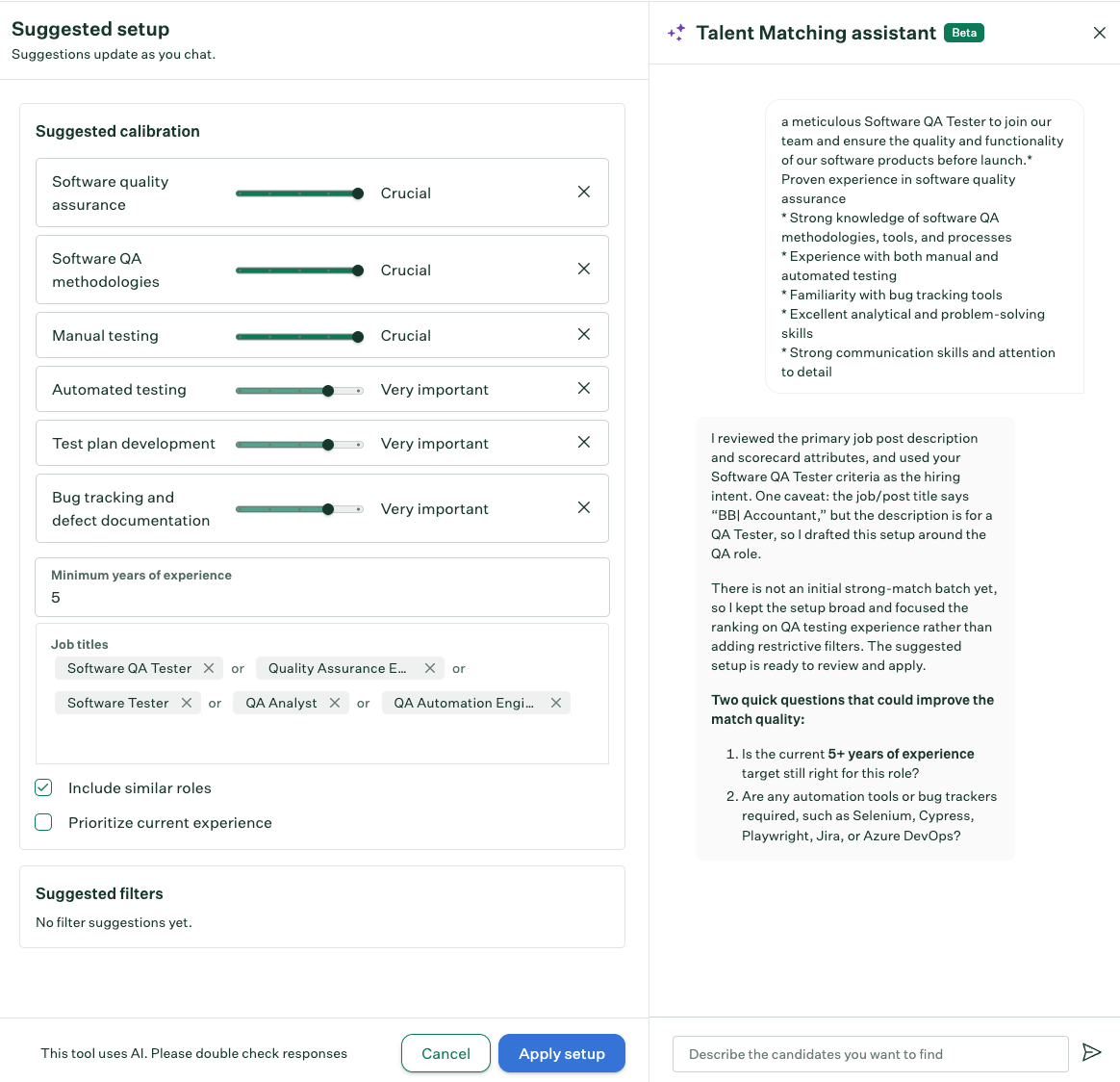Uncheck Include similar roles
Image resolution: width=1120 pixels, height=1082 pixels.
click(x=43, y=787)
